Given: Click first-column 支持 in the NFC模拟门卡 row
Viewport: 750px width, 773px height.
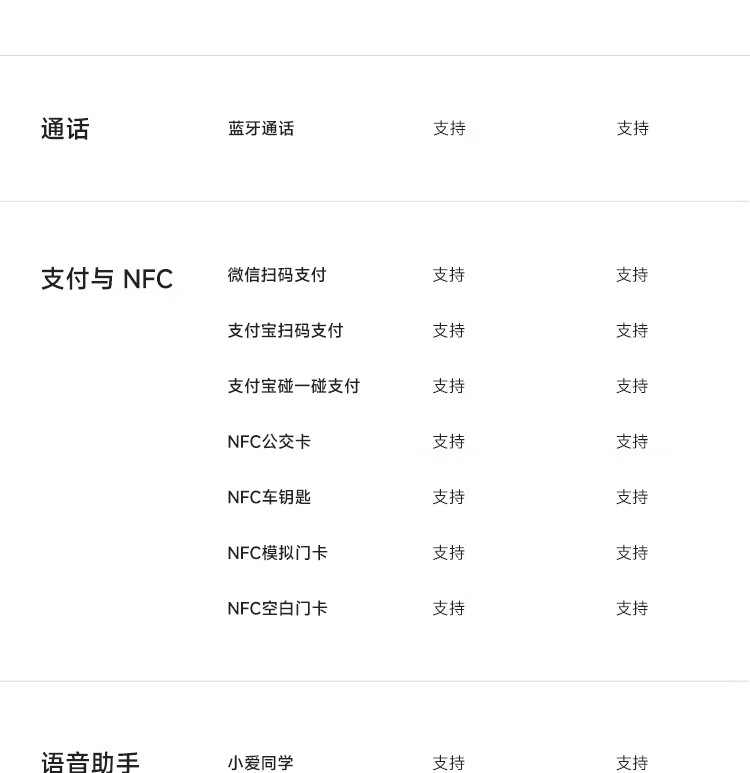Looking at the screenshot, I should (448, 553).
